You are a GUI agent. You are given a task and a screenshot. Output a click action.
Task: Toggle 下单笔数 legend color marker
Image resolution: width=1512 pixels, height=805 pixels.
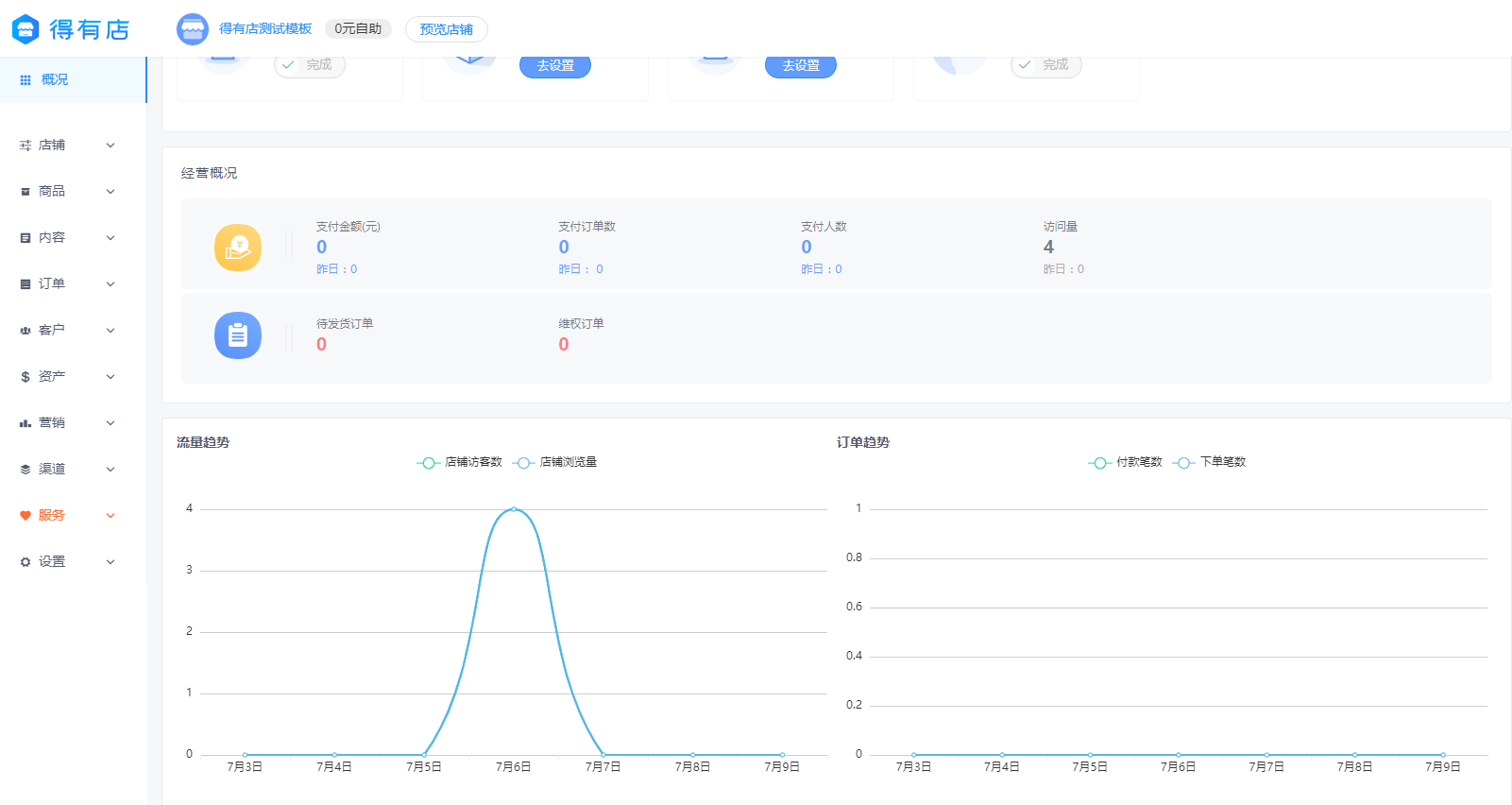[x=1183, y=462]
